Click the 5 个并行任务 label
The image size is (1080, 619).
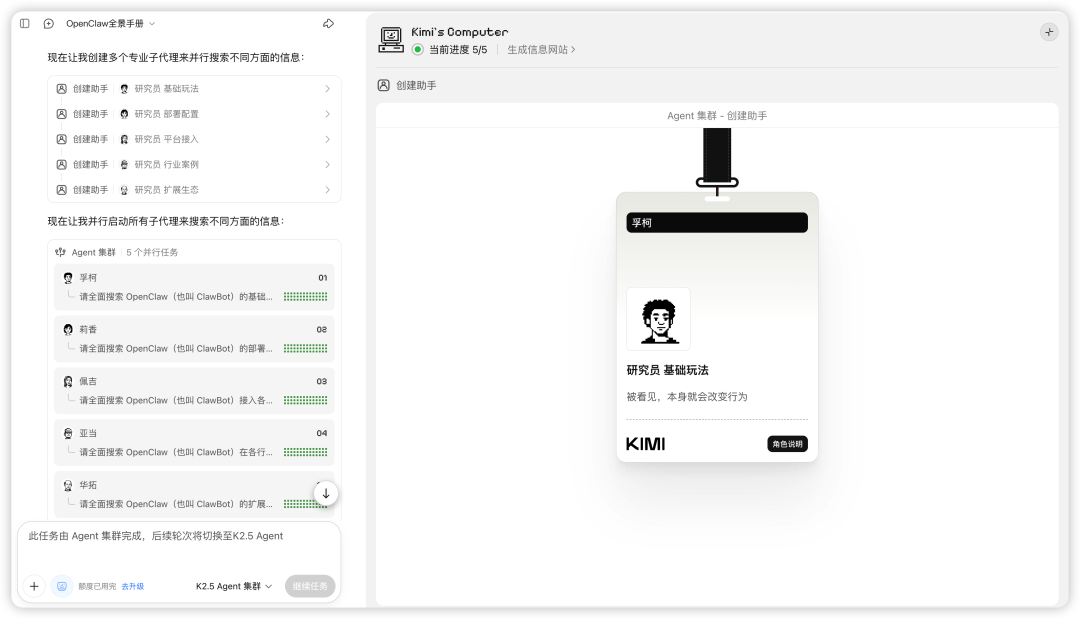(x=152, y=253)
